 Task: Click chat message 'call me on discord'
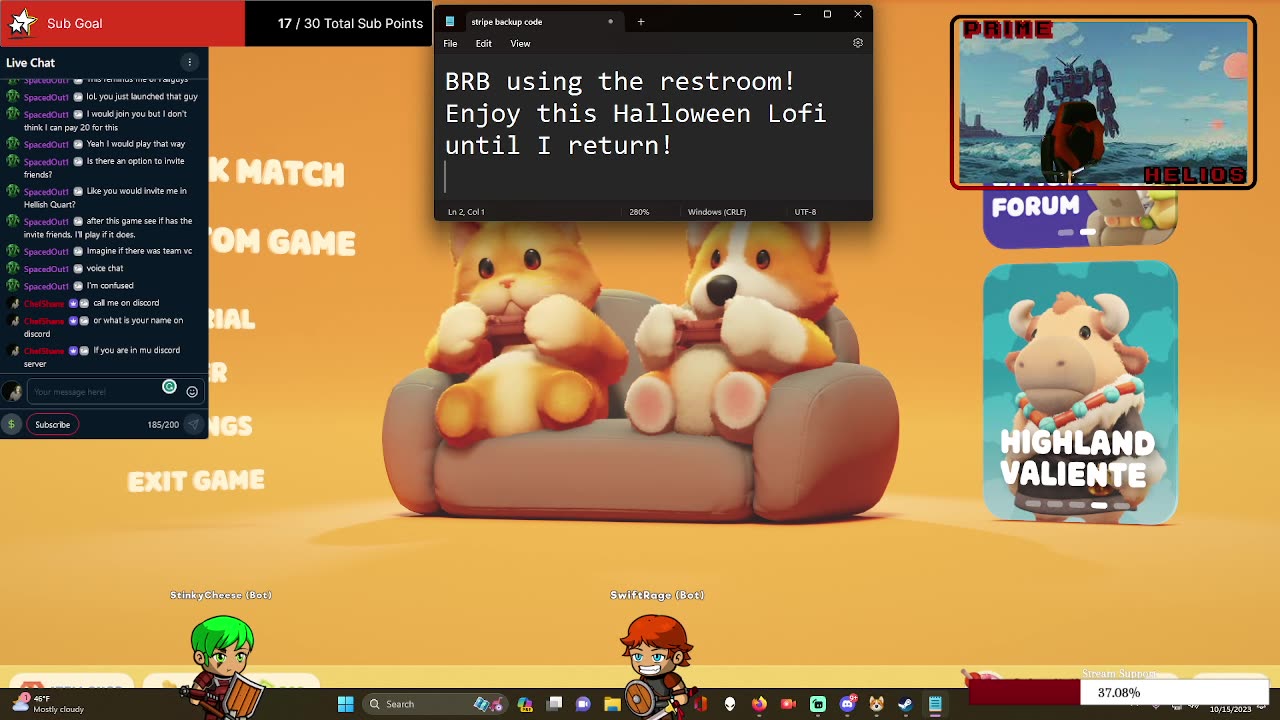(x=126, y=303)
